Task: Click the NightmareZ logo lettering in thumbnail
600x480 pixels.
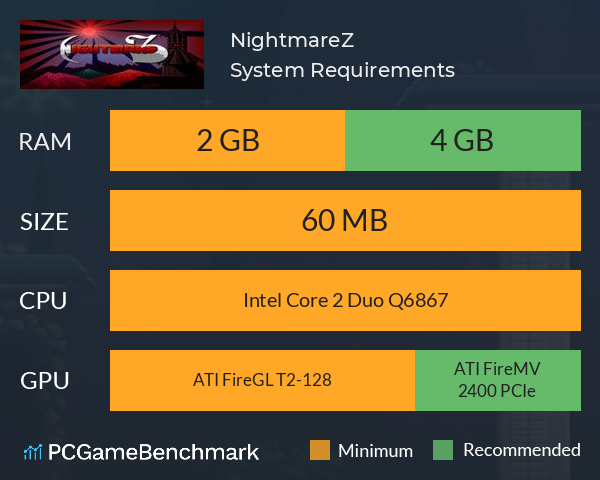Action: click(114, 49)
